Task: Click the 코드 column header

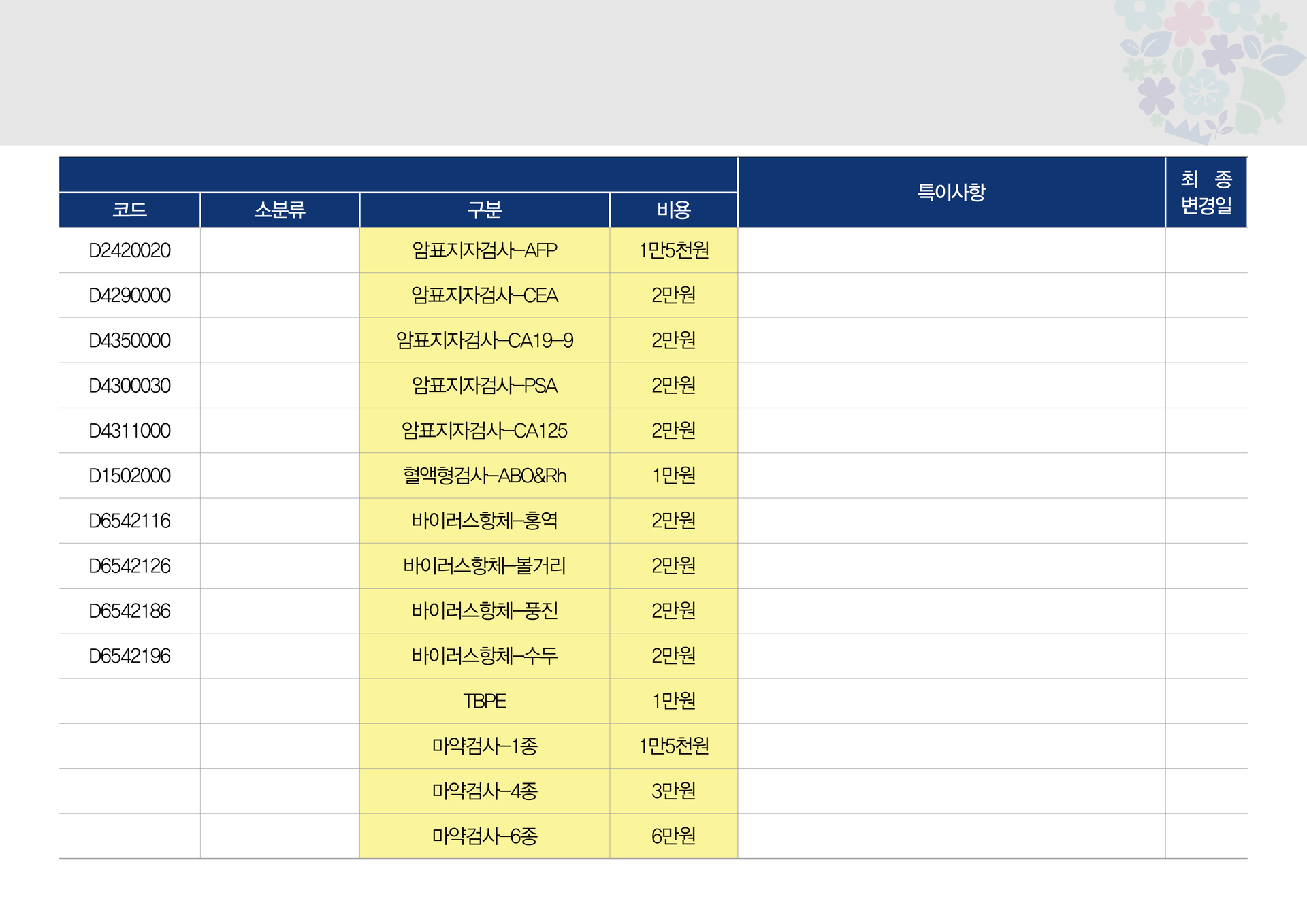Action: point(129,210)
